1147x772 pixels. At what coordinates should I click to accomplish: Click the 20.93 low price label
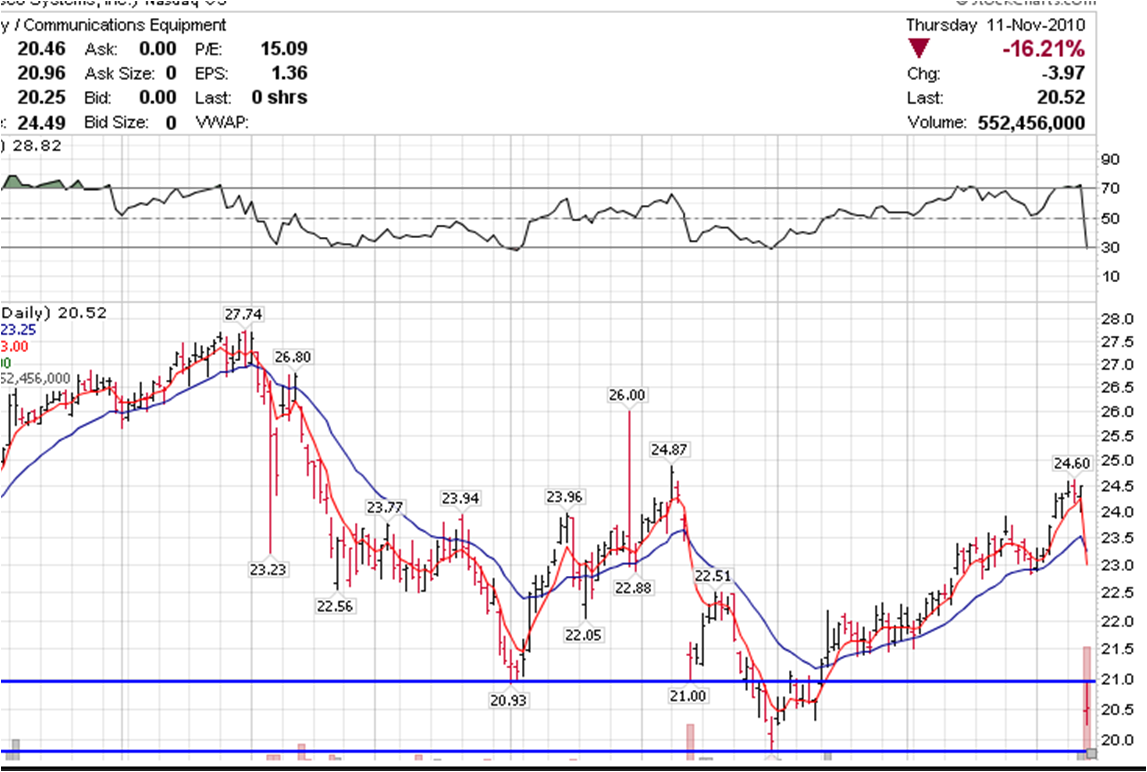coord(508,700)
